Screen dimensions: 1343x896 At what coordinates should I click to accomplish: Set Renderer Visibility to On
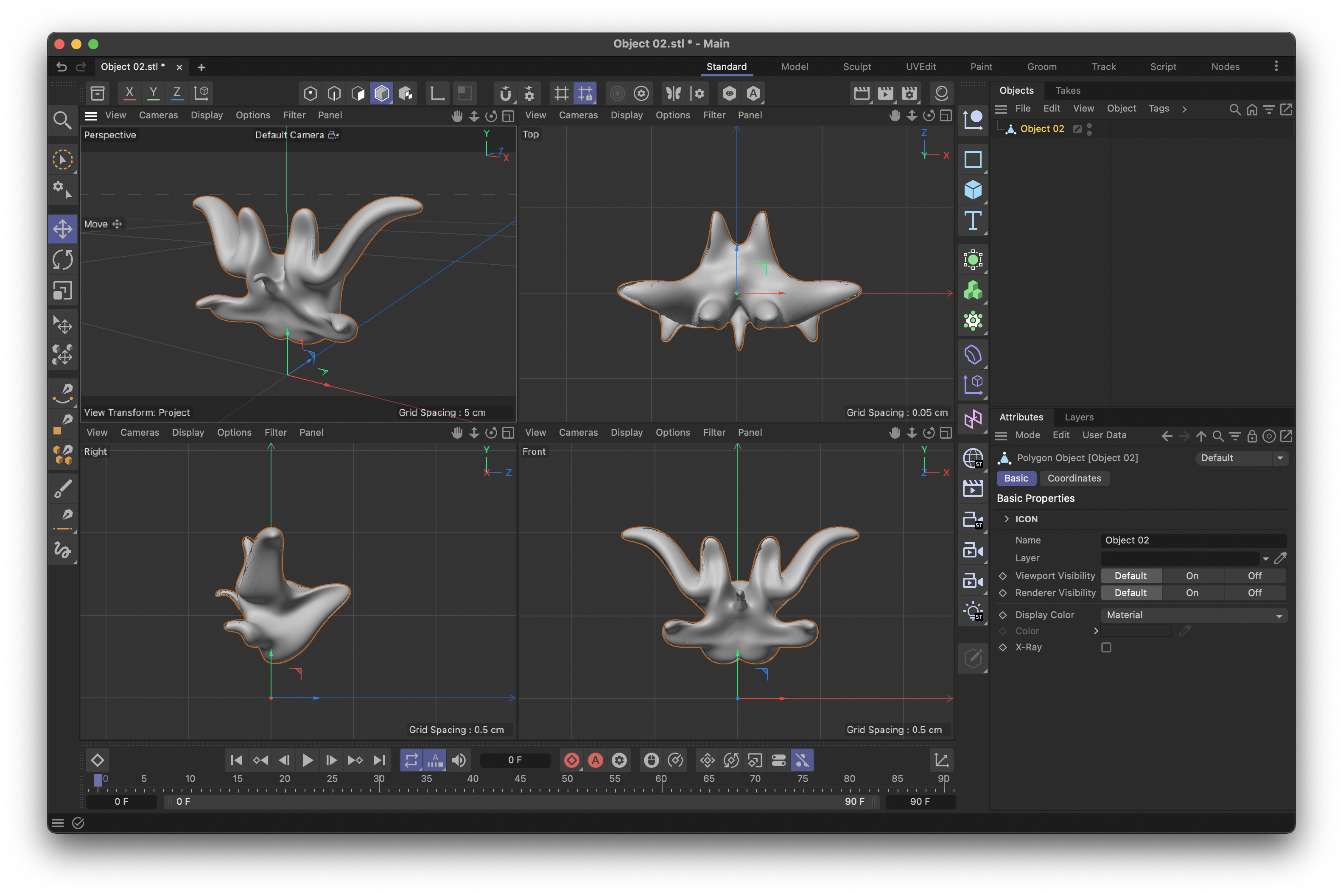[1192, 593]
